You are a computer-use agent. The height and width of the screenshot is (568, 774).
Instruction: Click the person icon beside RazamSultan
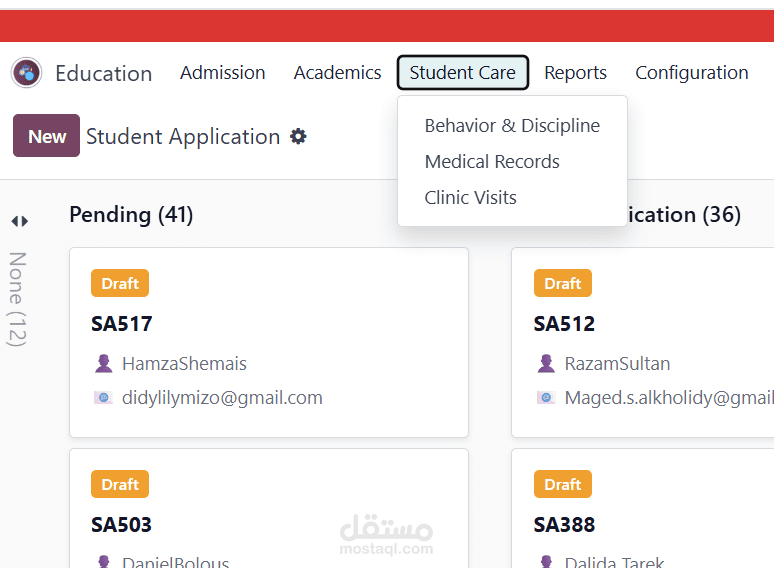pos(546,364)
